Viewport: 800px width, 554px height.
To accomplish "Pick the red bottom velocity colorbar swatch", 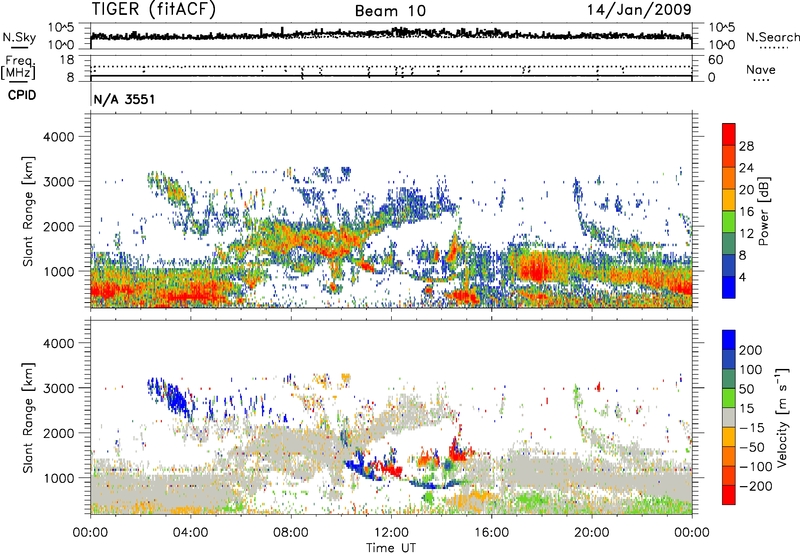I will point(729,495).
